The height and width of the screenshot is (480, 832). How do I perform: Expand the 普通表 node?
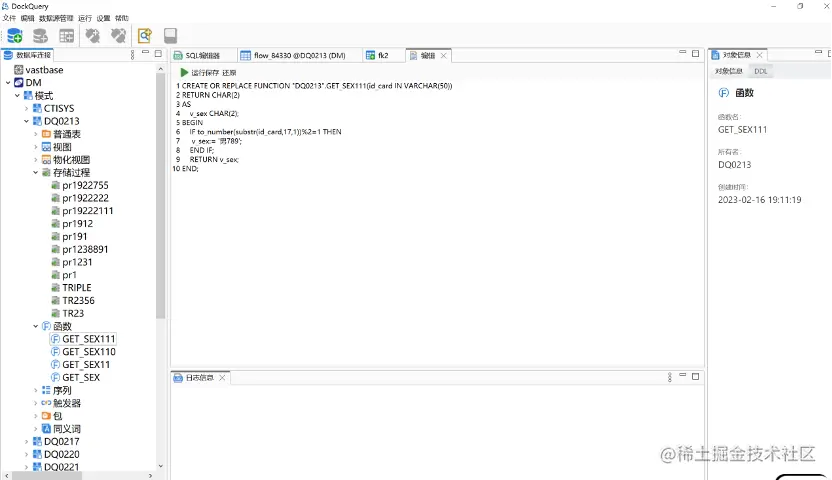click(x=36, y=134)
